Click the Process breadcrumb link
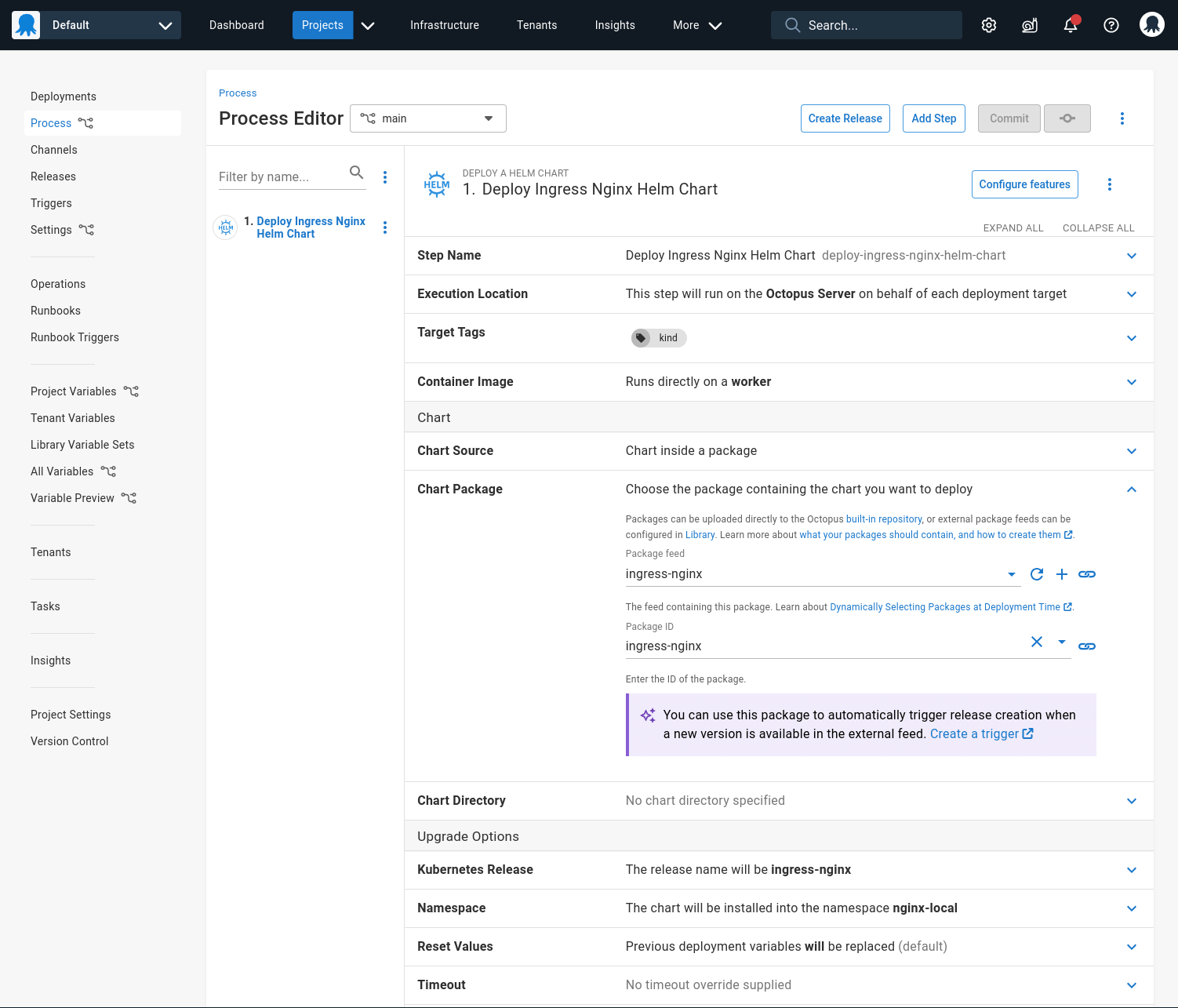Screen dimensions: 1178x1008 [x=238, y=93]
